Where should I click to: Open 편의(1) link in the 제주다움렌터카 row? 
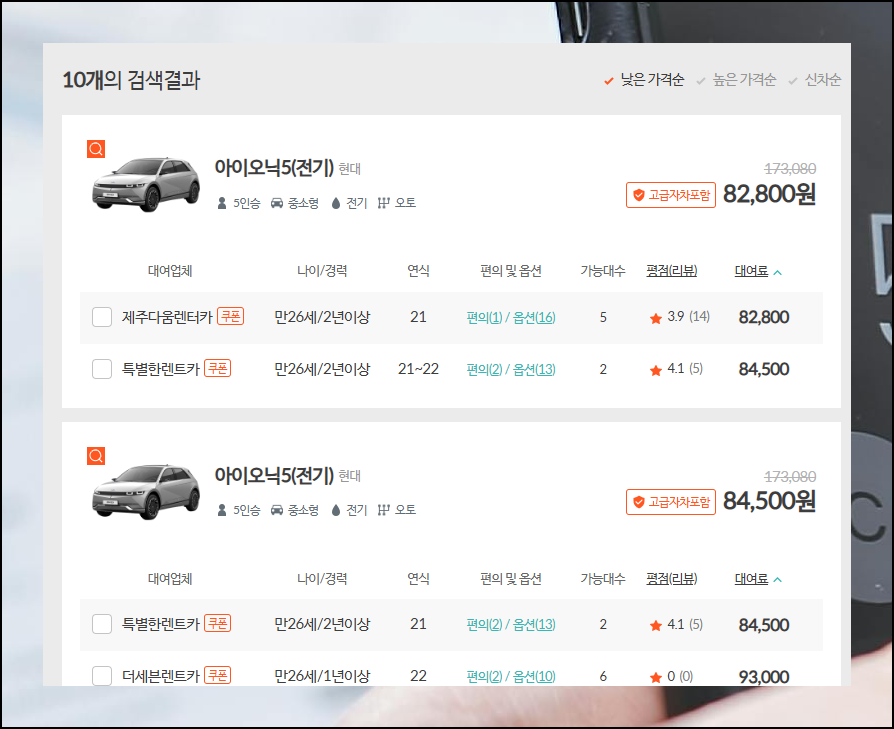(484, 317)
